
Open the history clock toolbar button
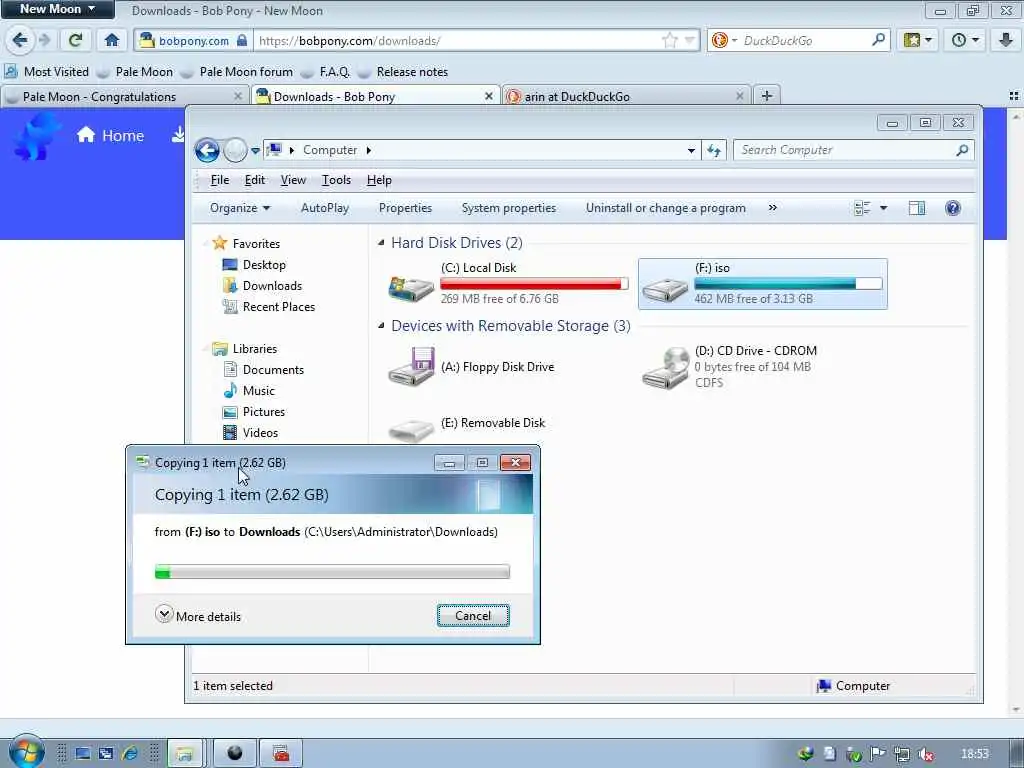click(965, 40)
